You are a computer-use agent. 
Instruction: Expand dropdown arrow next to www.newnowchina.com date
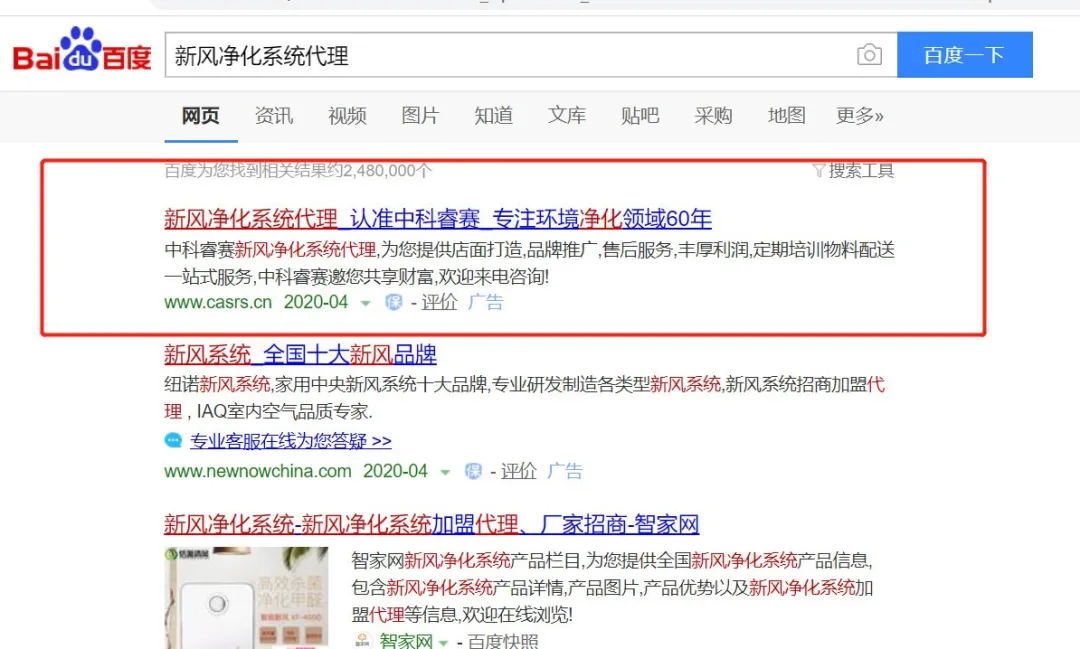446,472
